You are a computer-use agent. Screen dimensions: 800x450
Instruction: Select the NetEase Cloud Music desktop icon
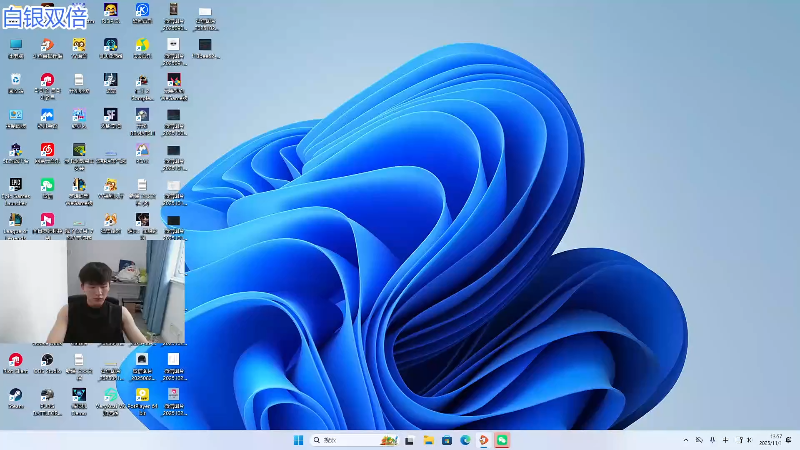[47, 150]
